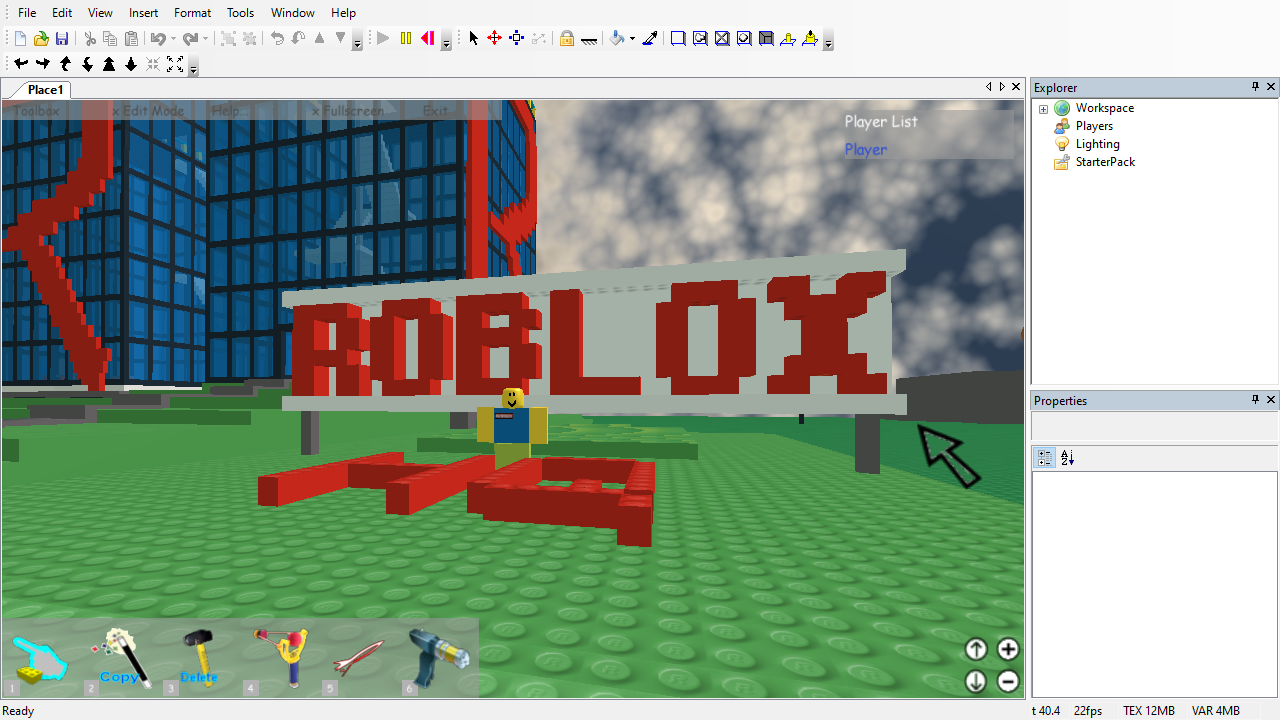Toggle the in-game Edit Mode option

click(148, 111)
